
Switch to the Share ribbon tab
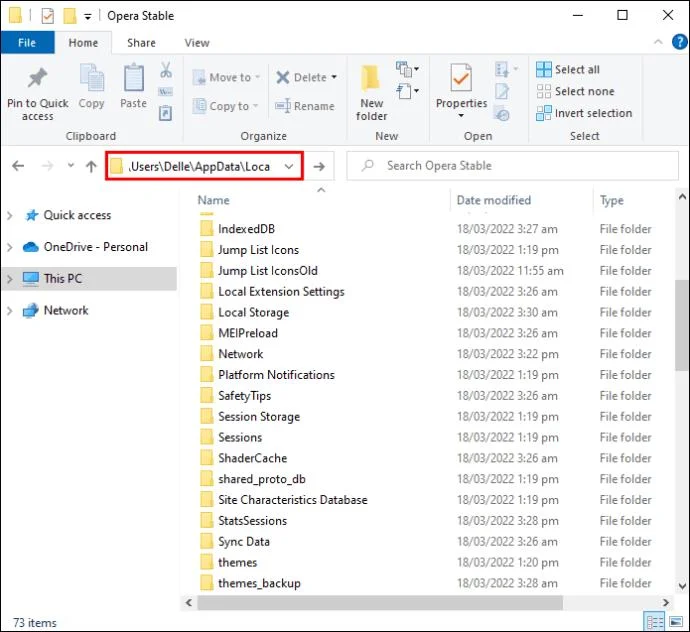click(141, 43)
